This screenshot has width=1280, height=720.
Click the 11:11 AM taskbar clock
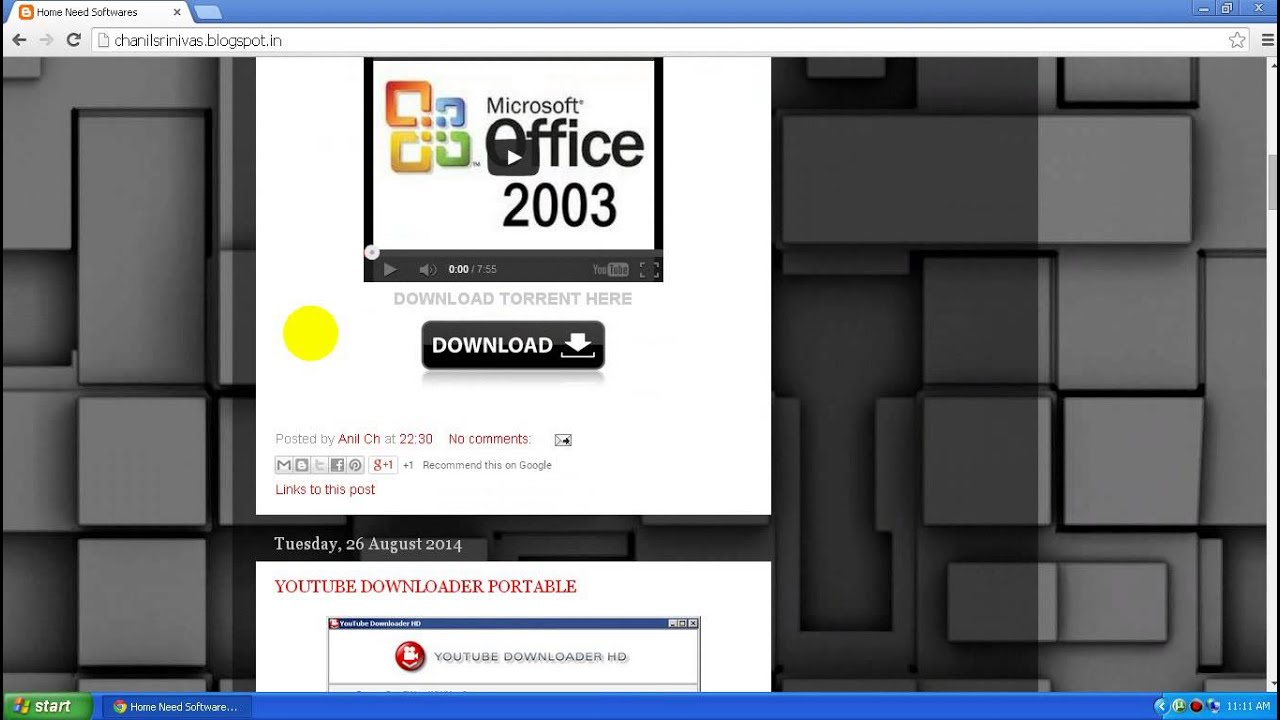coord(1248,706)
